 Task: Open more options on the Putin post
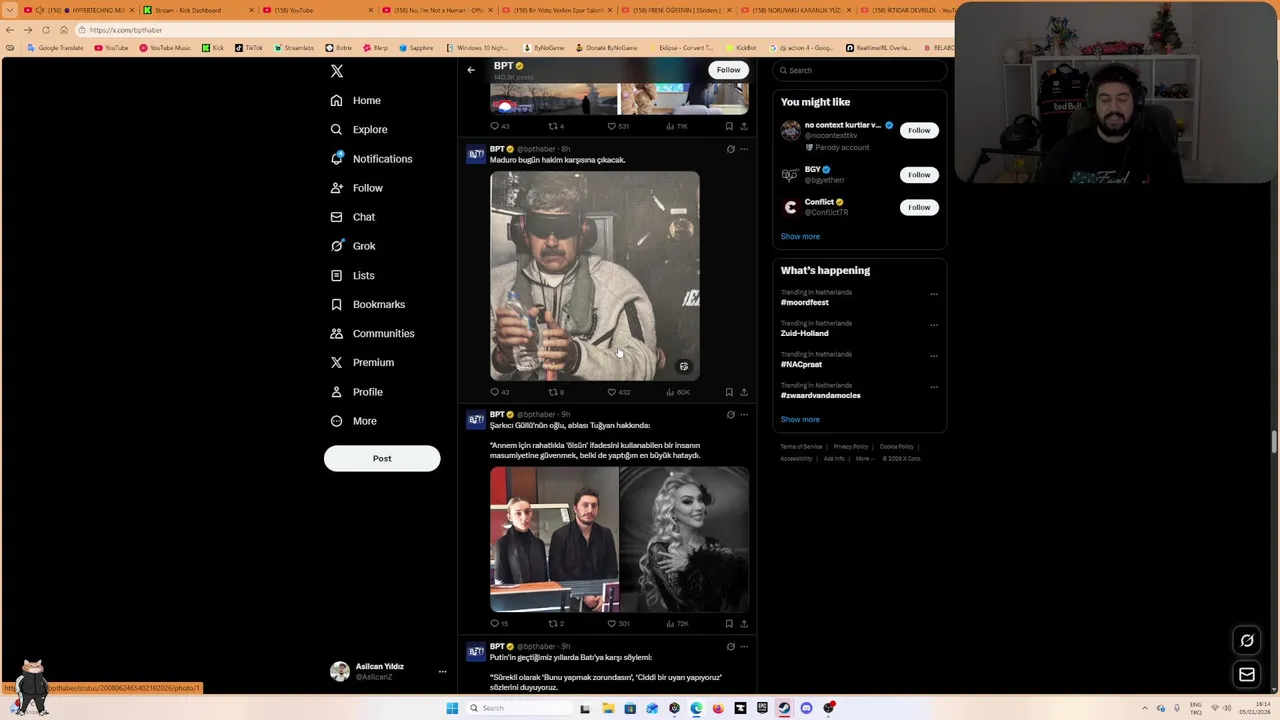tap(744, 646)
